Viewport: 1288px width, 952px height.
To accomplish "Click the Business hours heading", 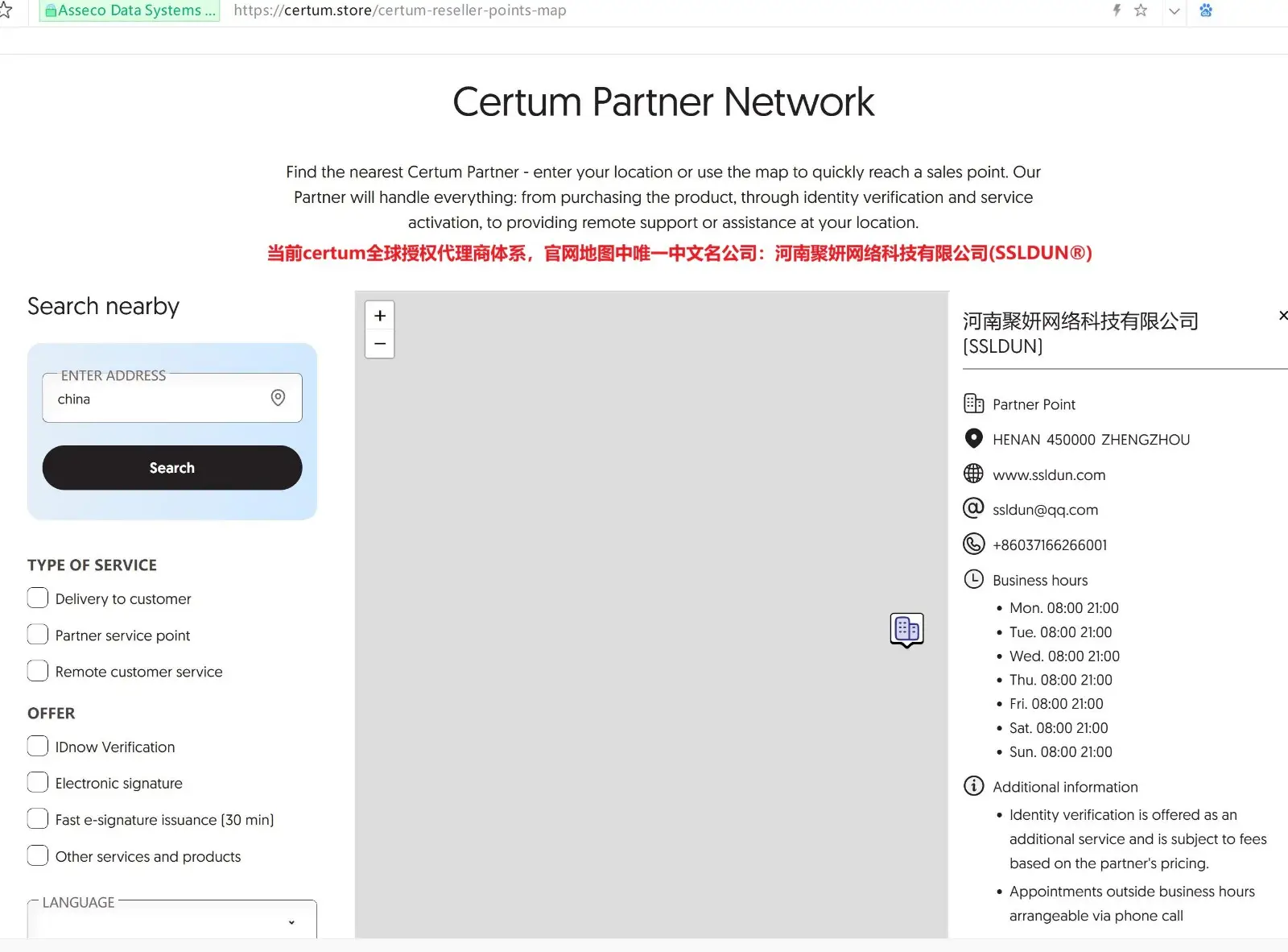I will click(1040, 581).
